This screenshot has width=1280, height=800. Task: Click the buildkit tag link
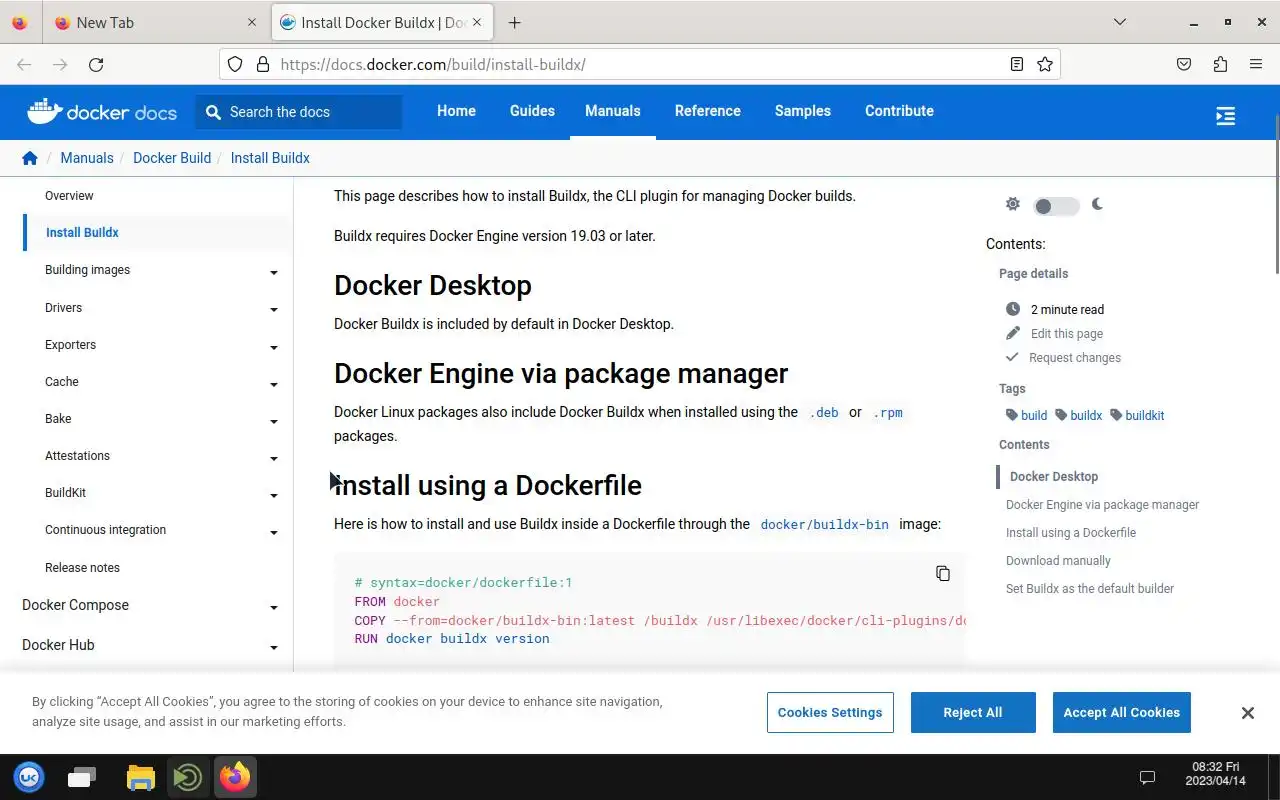click(x=1137, y=415)
